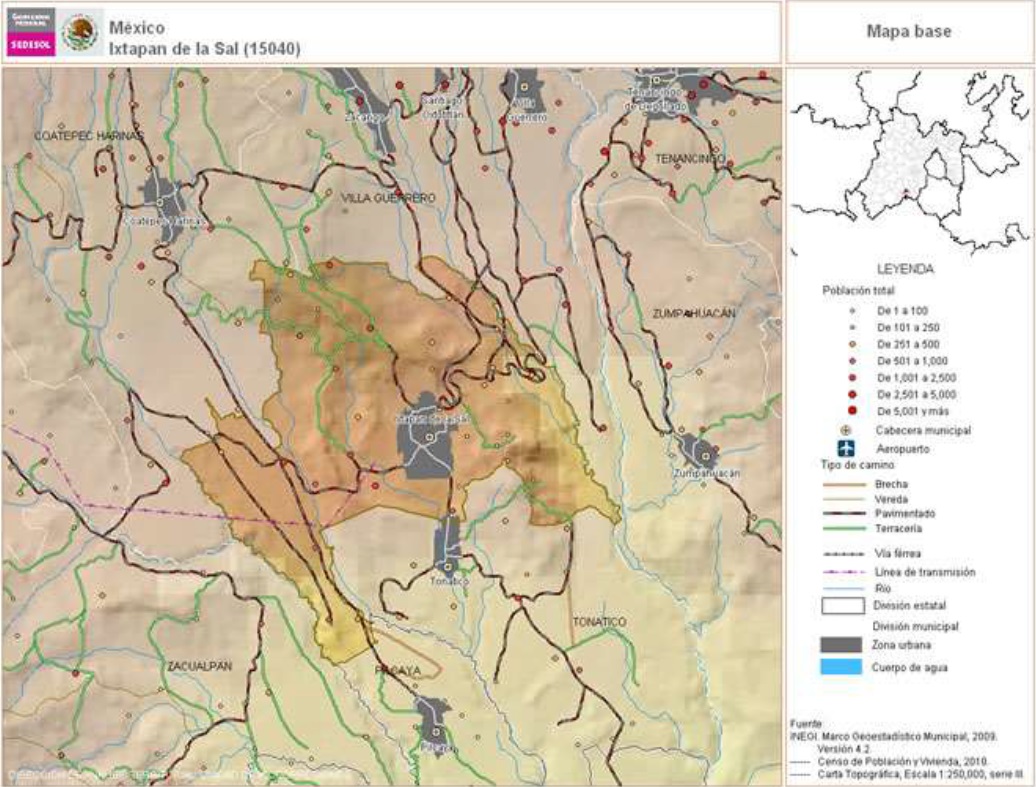Click the 'Ixtapan de la Sal (15040)' heading

[205, 47]
